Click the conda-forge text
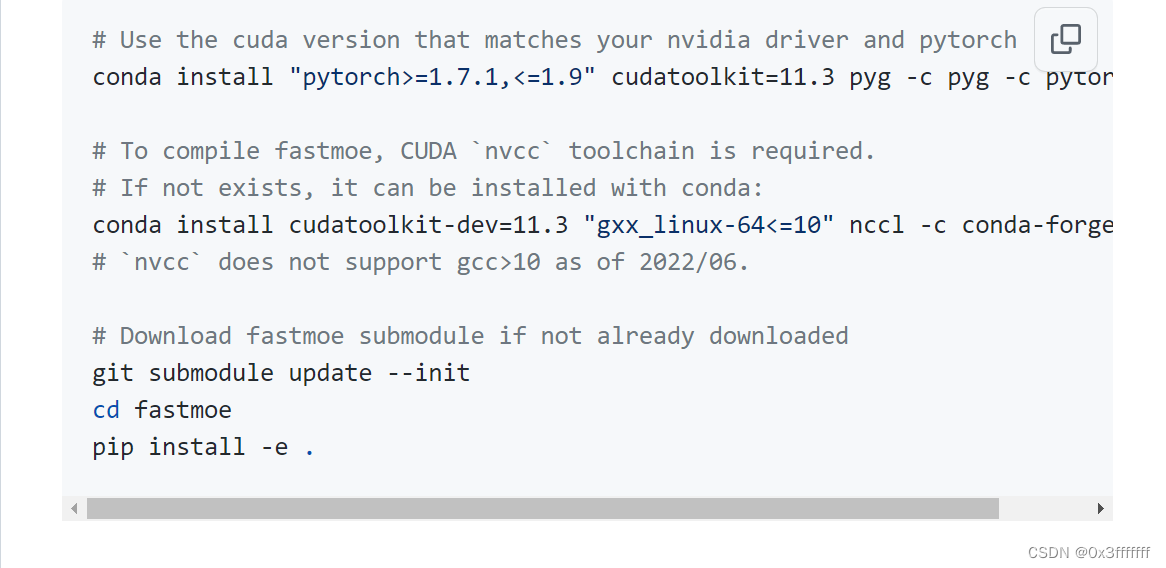The image size is (1166, 568). coord(1037,225)
